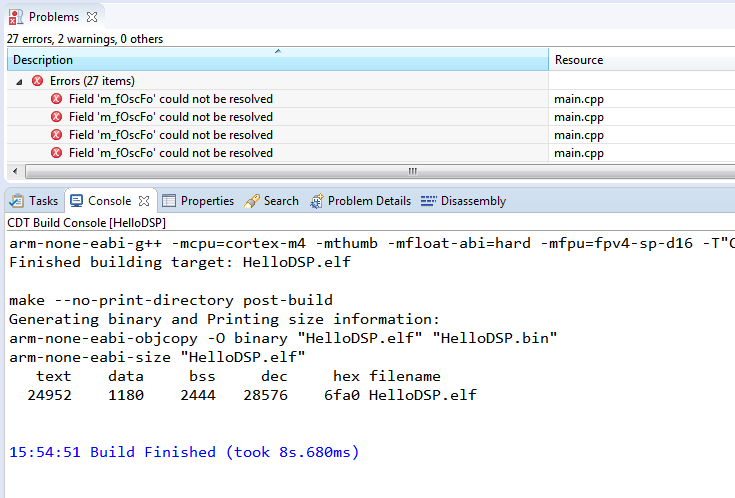Select the Problems tab label
735x498 pixels.
pos(54,17)
